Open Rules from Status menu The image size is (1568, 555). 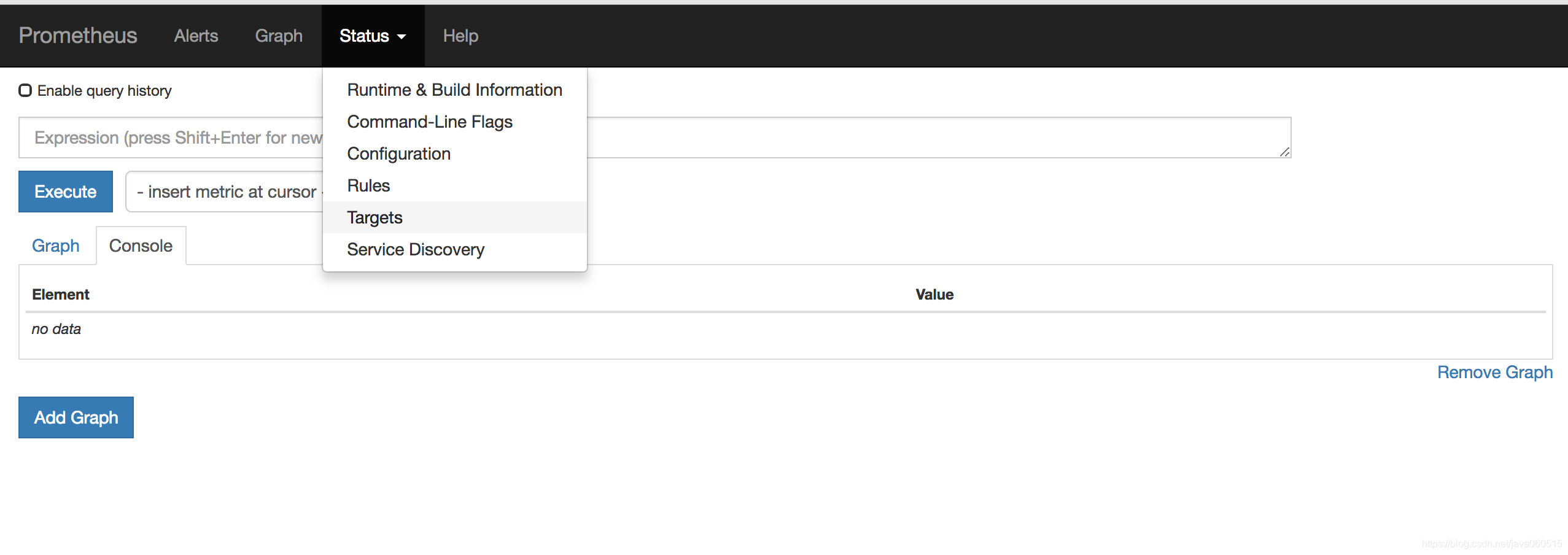[454, 185]
